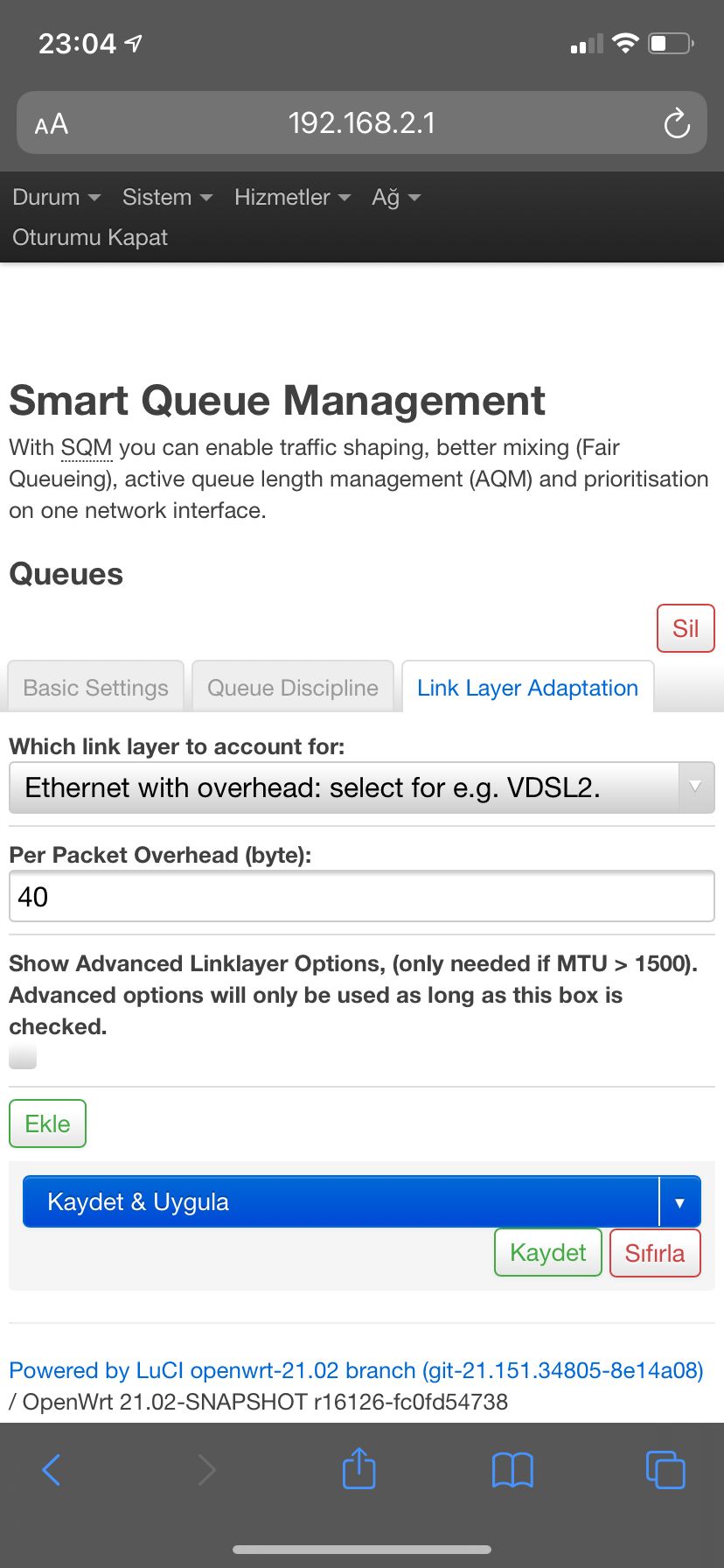Show open tabs with the tabs icon
724x1568 pixels.
point(665,1469)
